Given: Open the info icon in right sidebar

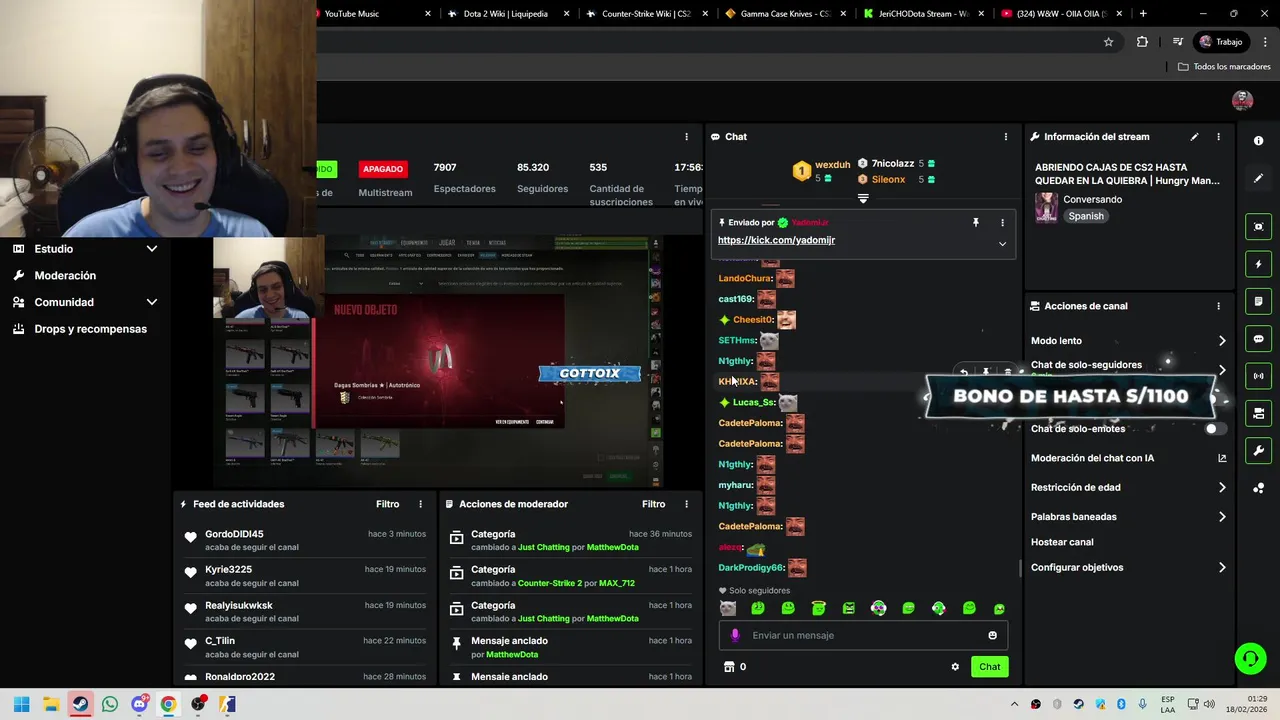Looking at the screenshot, I should pos(1258,141).
